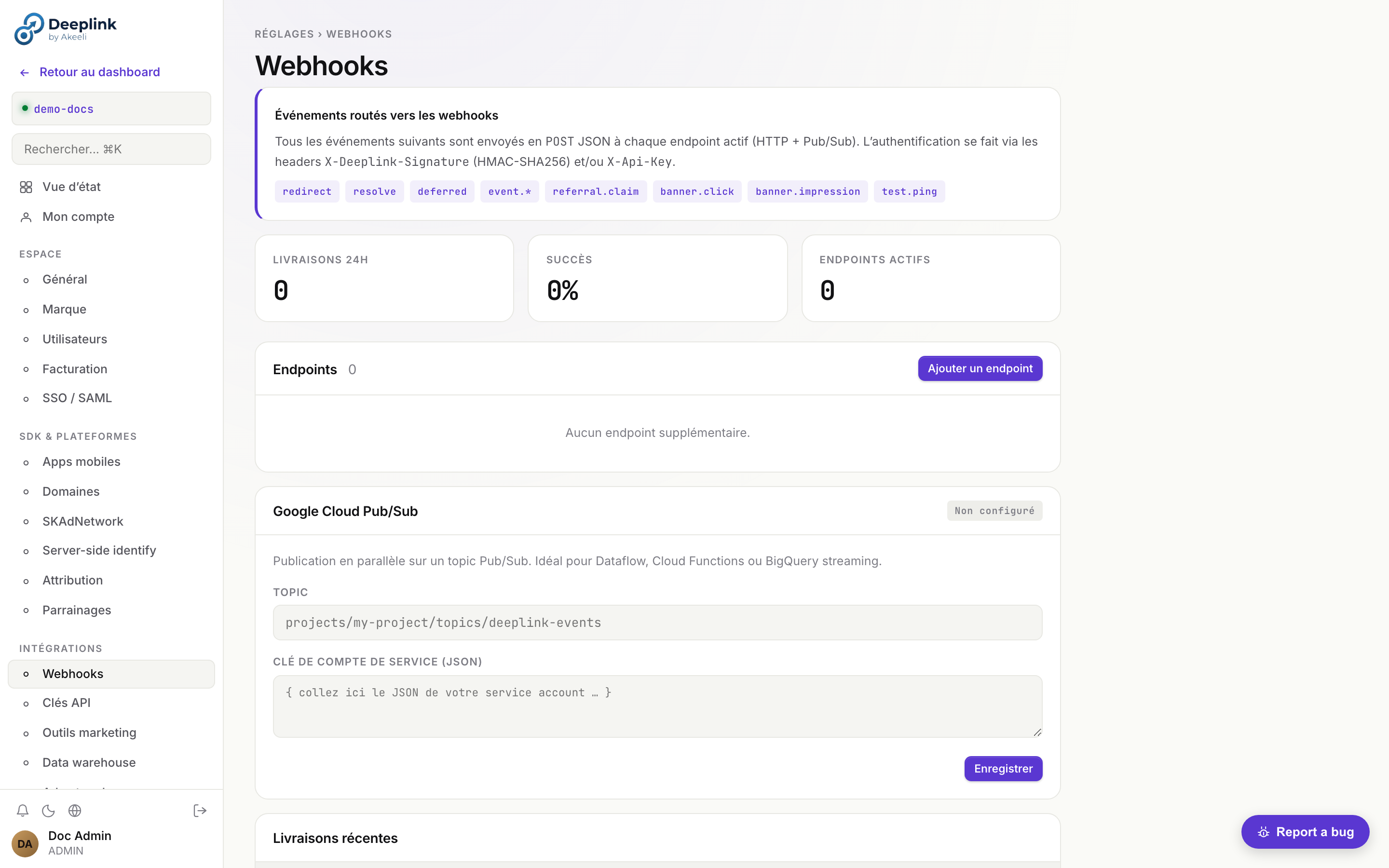Click the back arrow next to Retour au dashboard
1389x868 pixels.
click(x=24, y=72)
